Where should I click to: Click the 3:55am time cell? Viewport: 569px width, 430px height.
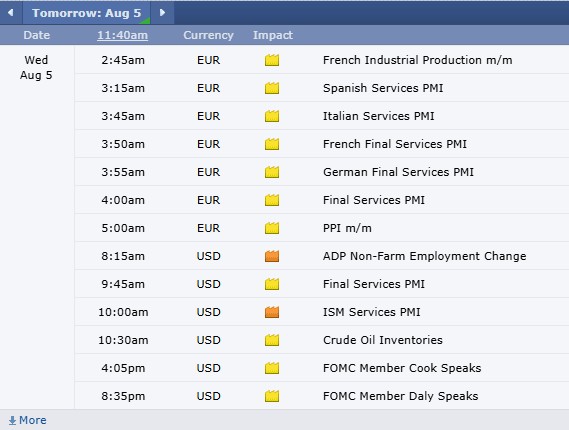[123, 172]
